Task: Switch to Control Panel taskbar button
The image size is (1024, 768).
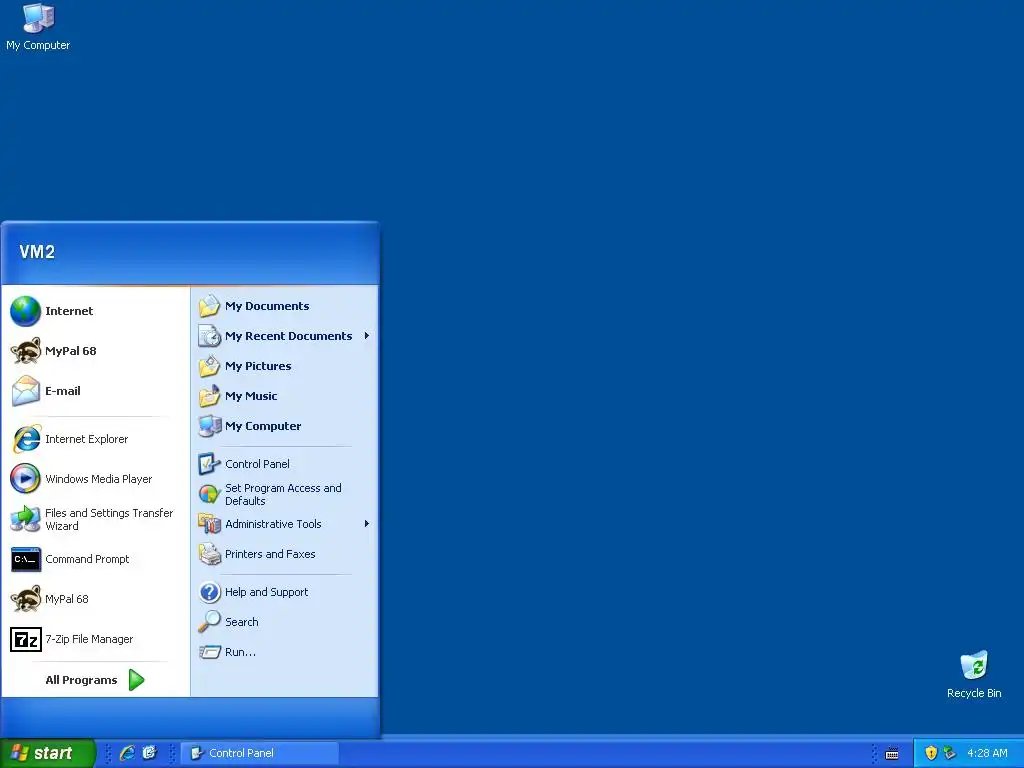Action: click(259, 753)
